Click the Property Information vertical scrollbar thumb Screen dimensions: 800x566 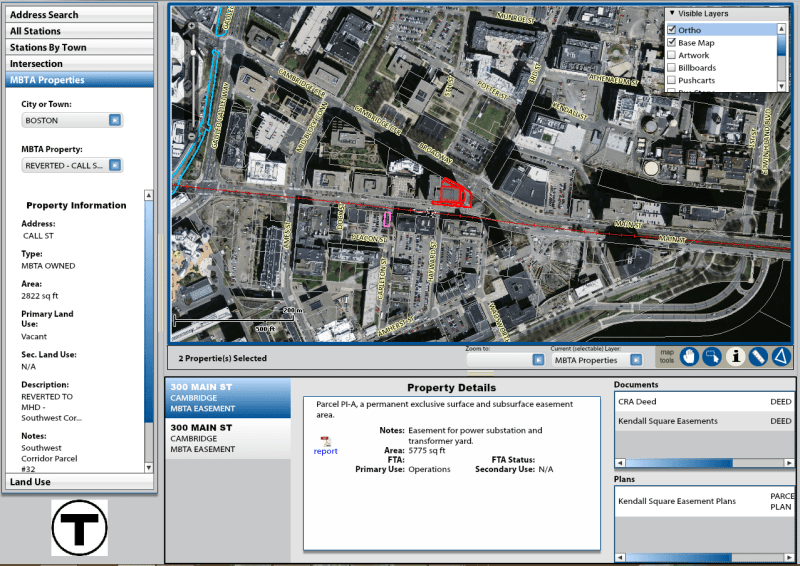pyautogui.click(x=148, y=311)
